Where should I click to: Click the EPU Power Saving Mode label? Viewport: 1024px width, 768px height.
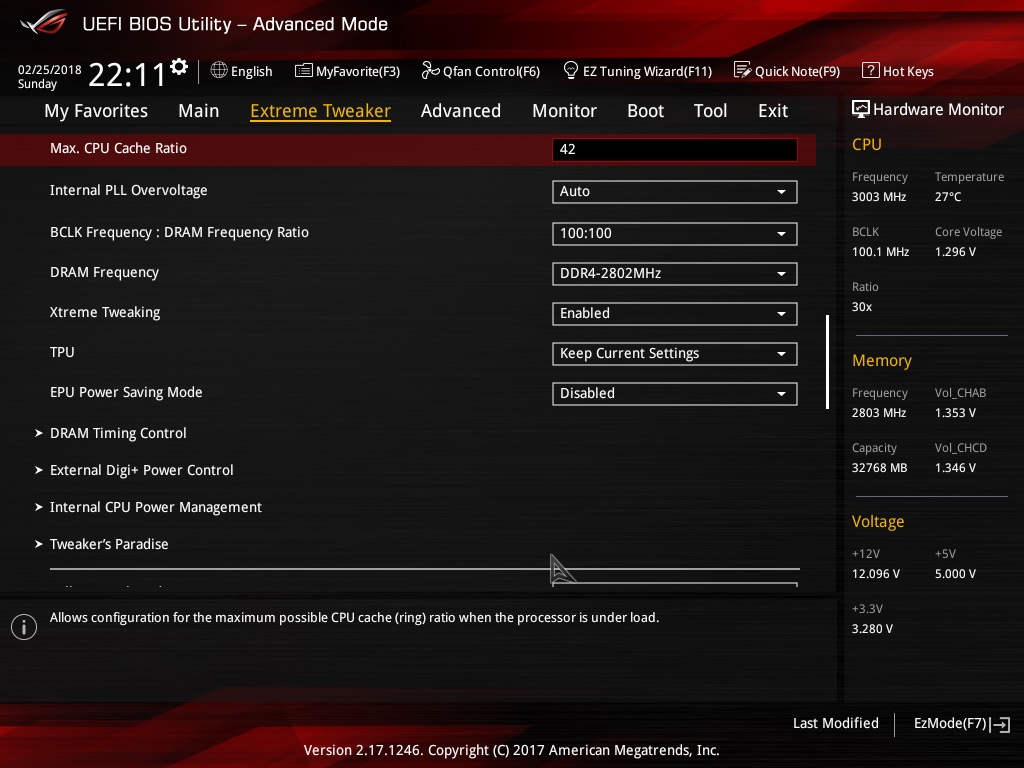pos(126,392)
